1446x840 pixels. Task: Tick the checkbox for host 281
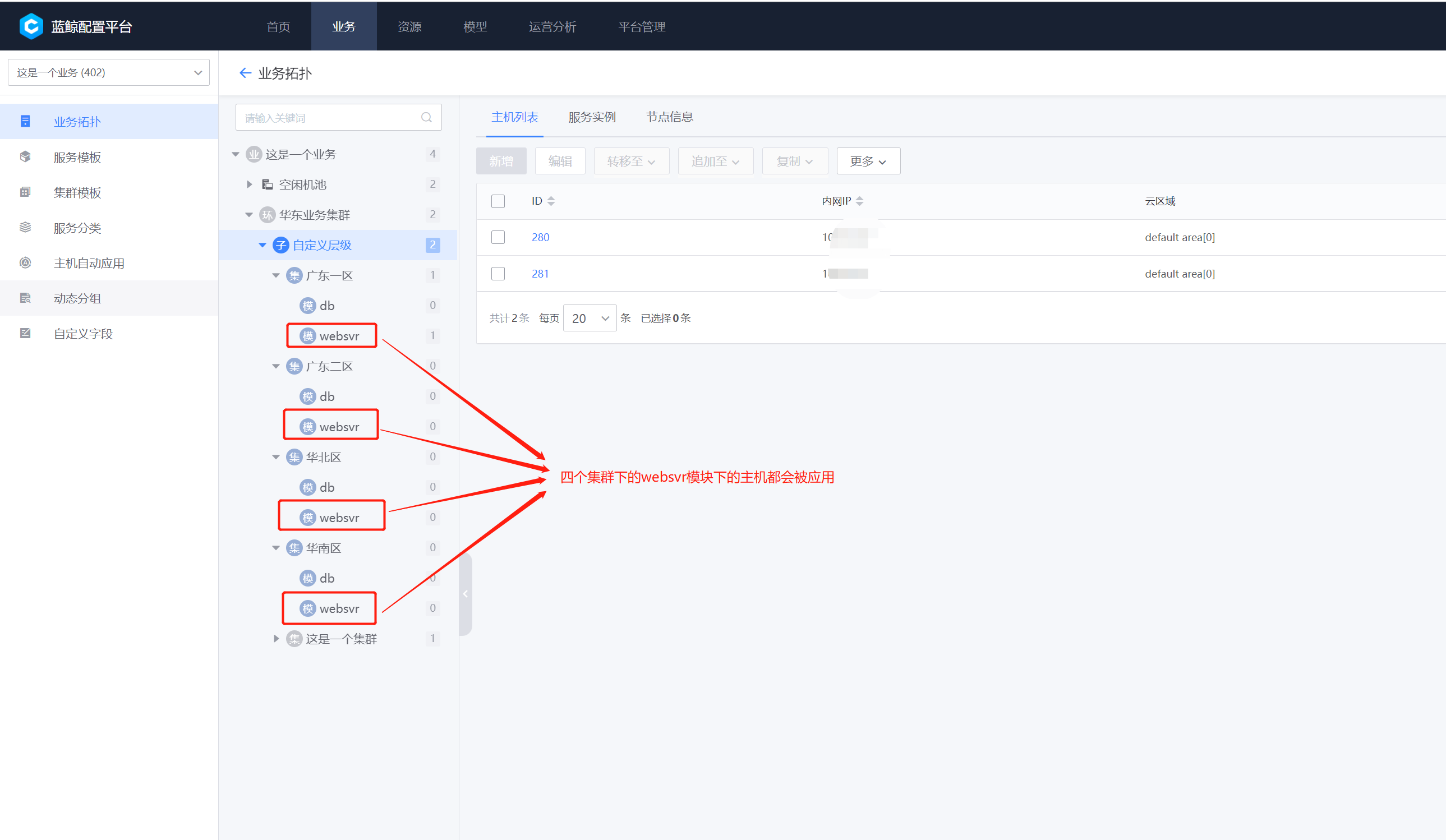498,274
